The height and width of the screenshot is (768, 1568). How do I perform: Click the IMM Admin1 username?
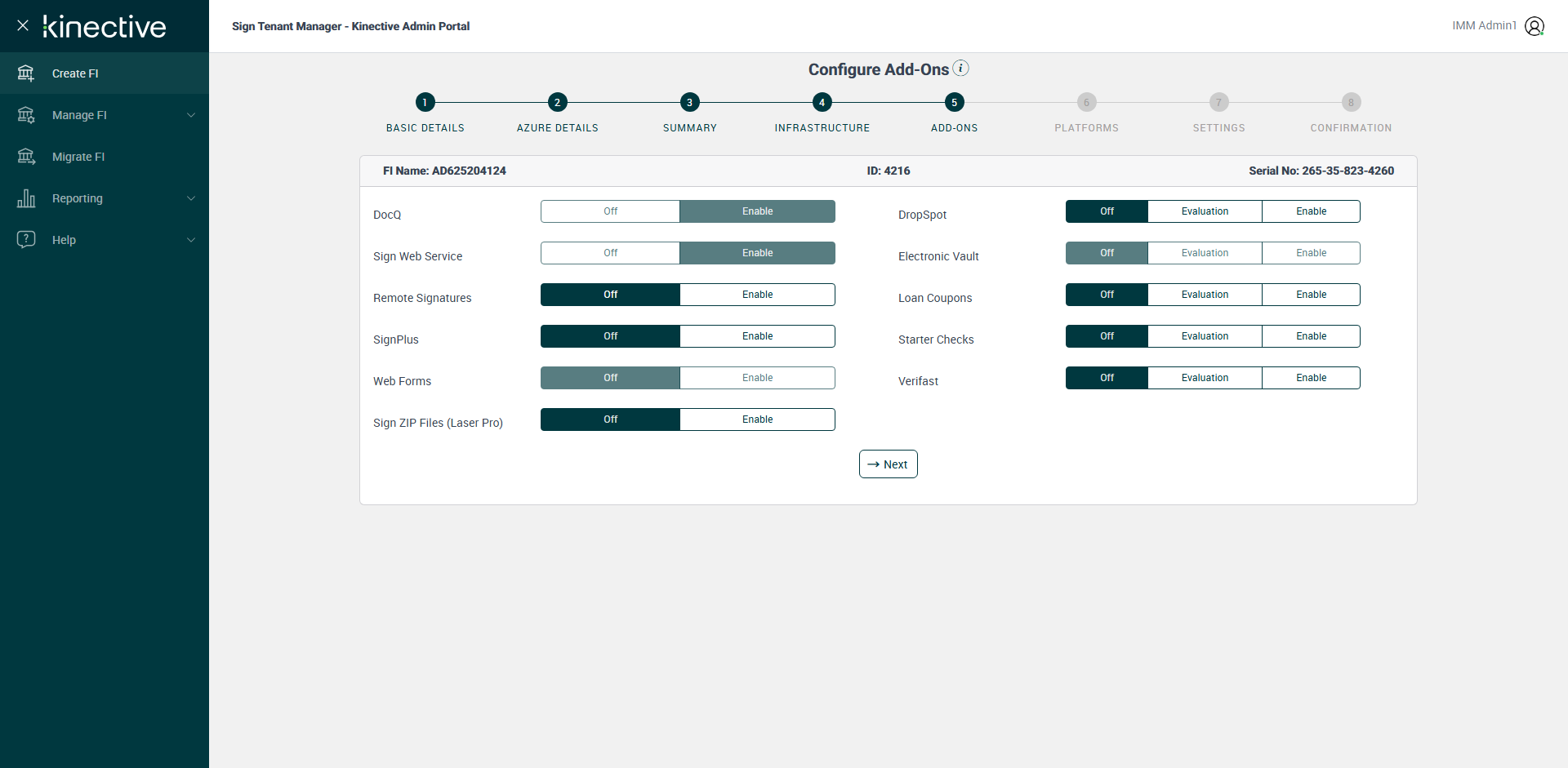1484,26
